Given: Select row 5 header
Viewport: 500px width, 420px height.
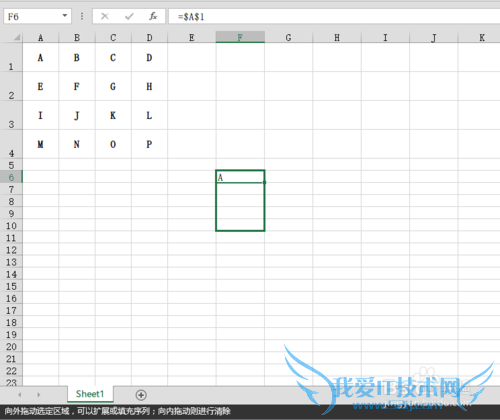Looking at the screenshot, I should pos(11,165).
